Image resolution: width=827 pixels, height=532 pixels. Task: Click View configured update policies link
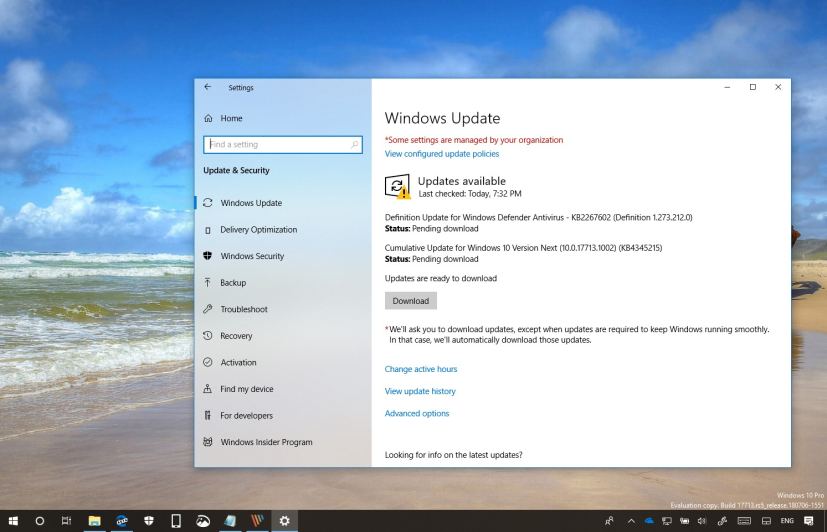tap(442, 154)
